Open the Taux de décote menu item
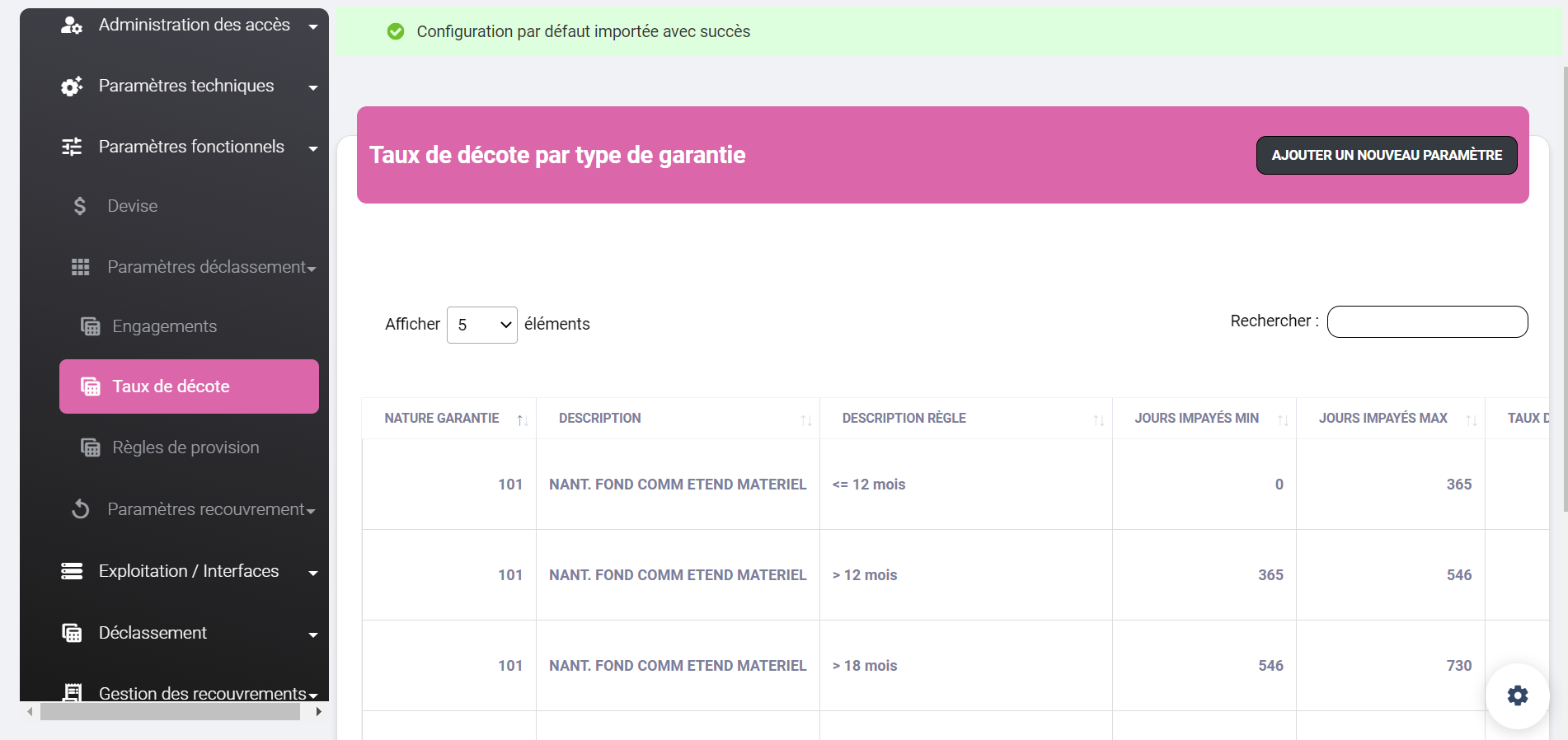The image size is (1568, 740). (x=189, y=386)
